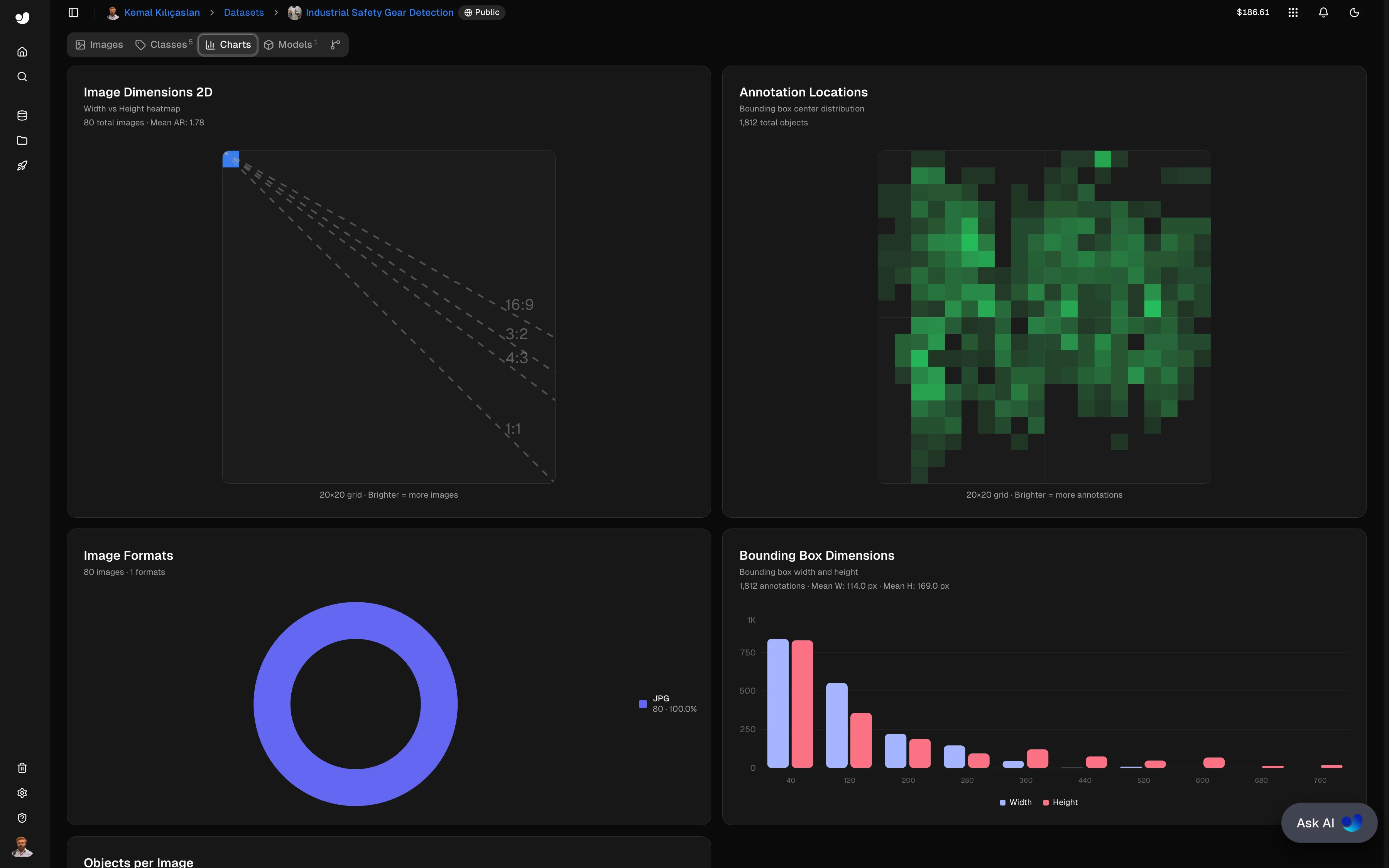Open the notifications bell
Image resolution: width=1389 pixels, height=868 pixels.
coord(1323,13)
